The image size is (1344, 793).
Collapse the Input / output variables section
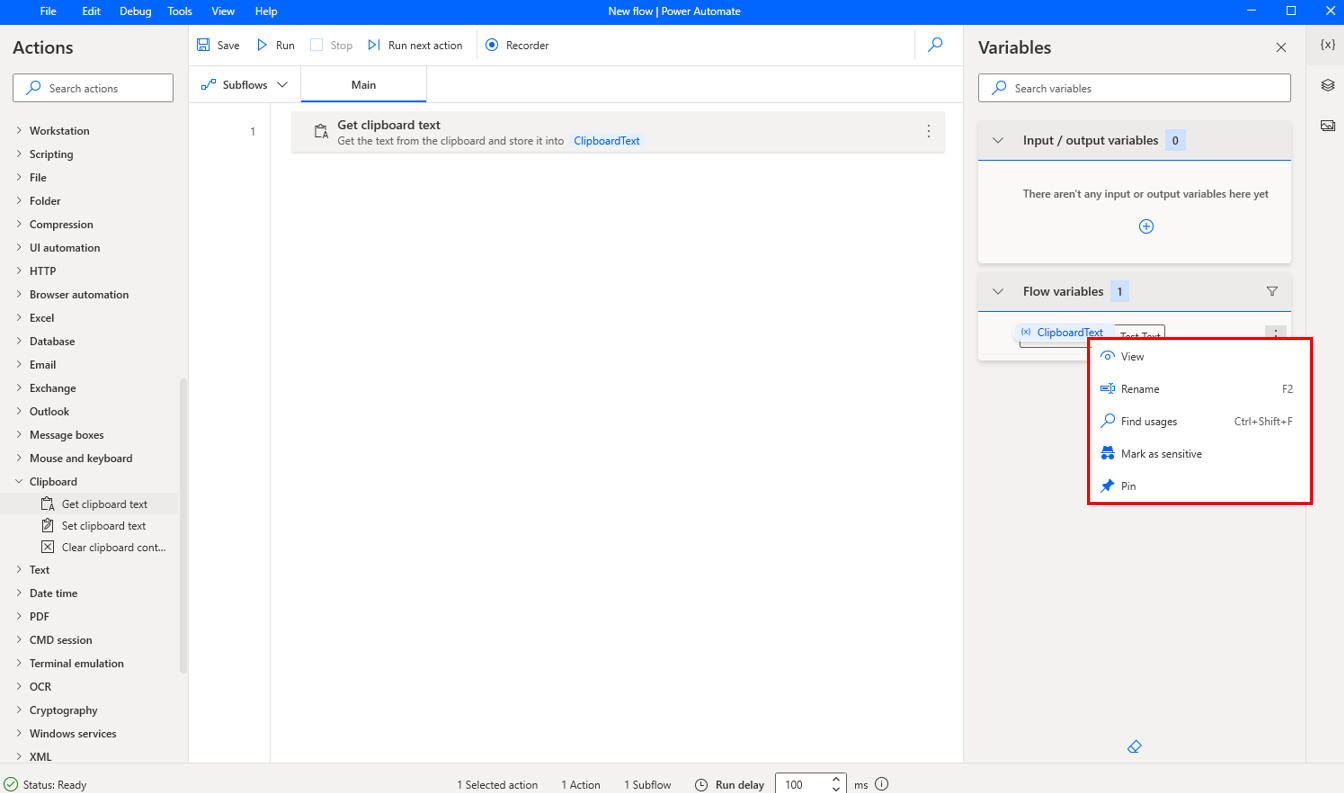997,140
